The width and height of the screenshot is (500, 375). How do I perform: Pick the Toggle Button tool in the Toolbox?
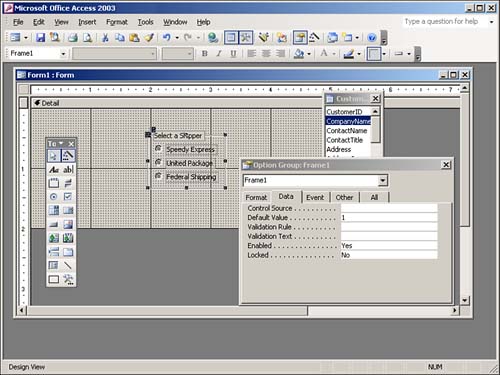[x=68, y=183]
